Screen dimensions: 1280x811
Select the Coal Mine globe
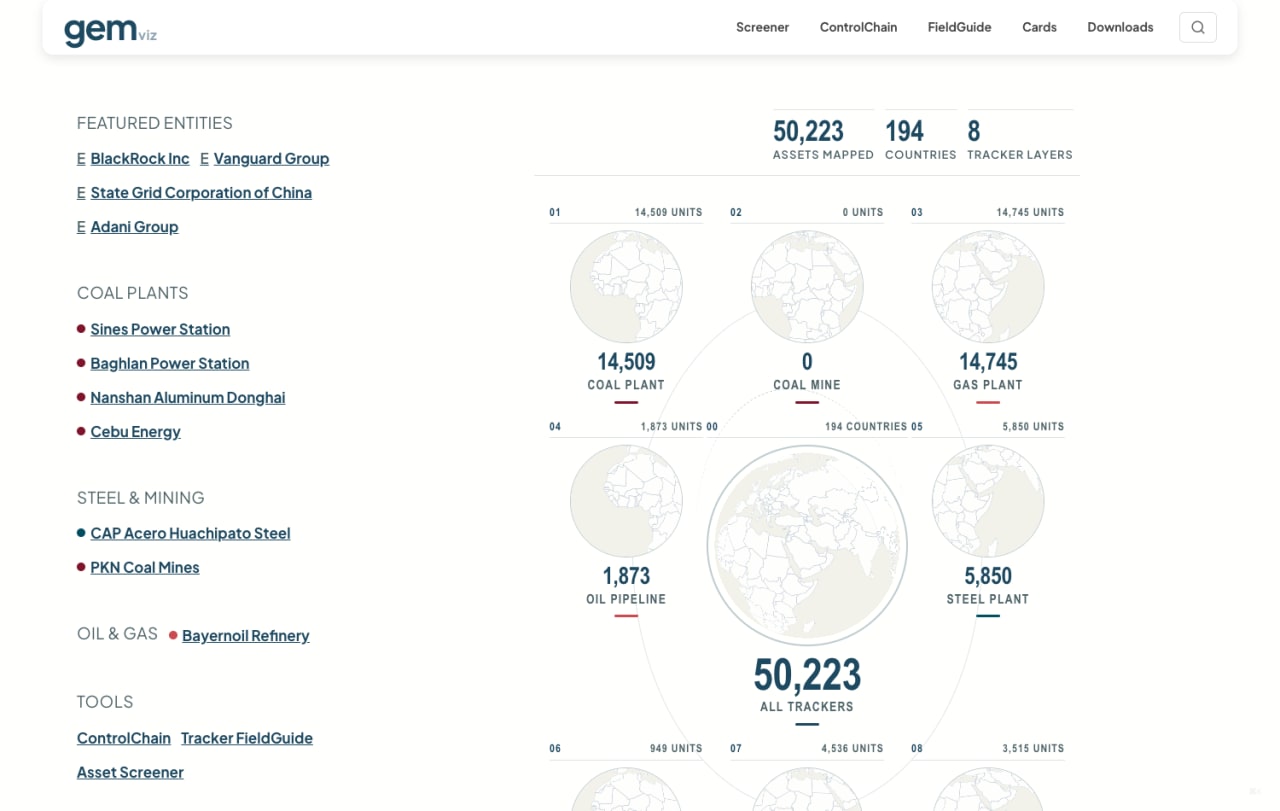tap(807, 287)
